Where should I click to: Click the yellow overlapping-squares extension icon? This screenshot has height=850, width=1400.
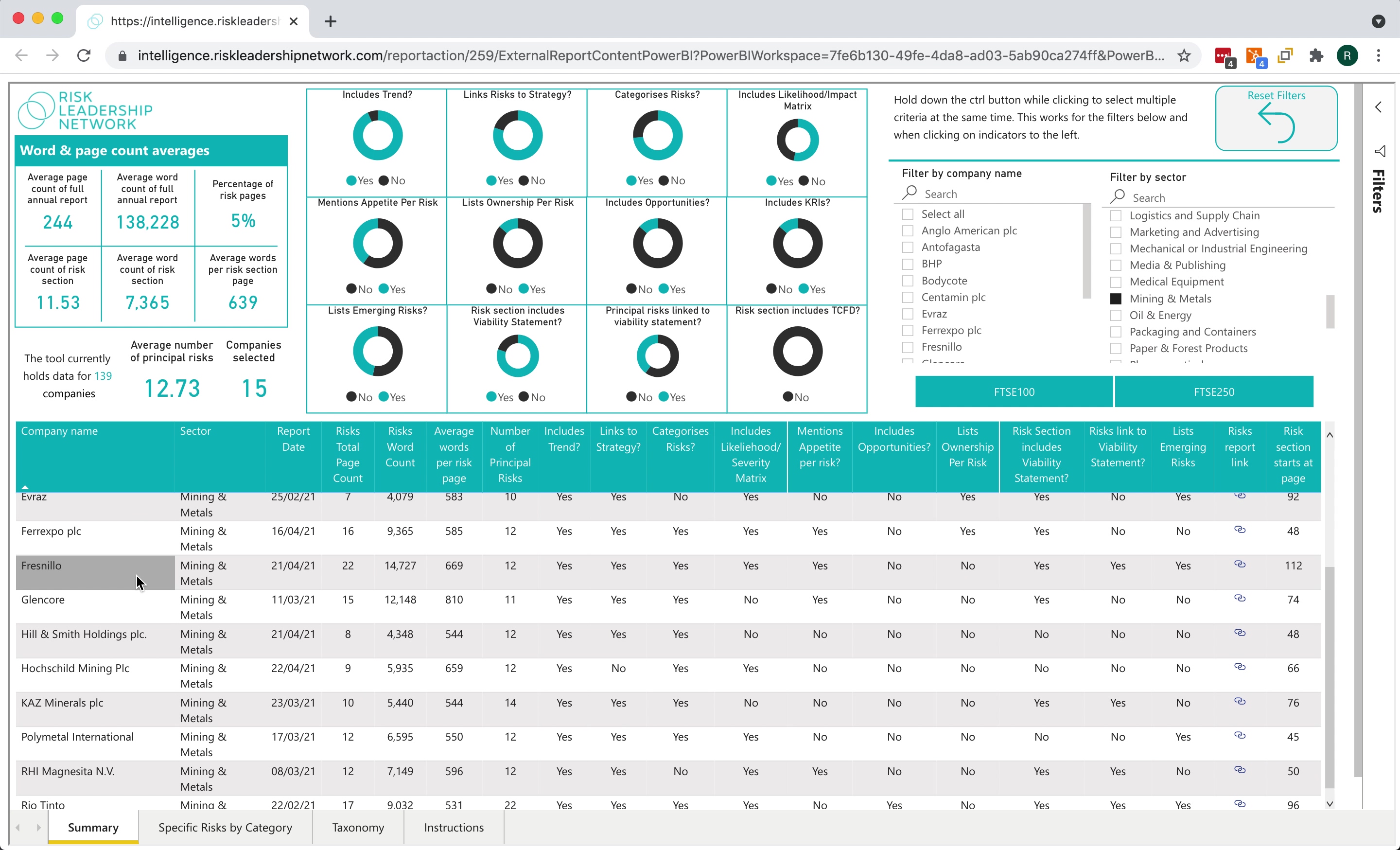pyautogui.click(x=1285, y=55)
